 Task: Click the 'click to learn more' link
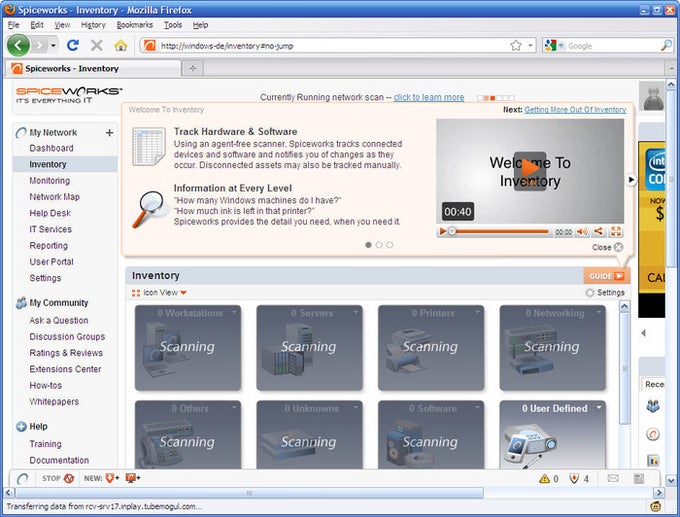pyautogui.click(x=428, y=98)
